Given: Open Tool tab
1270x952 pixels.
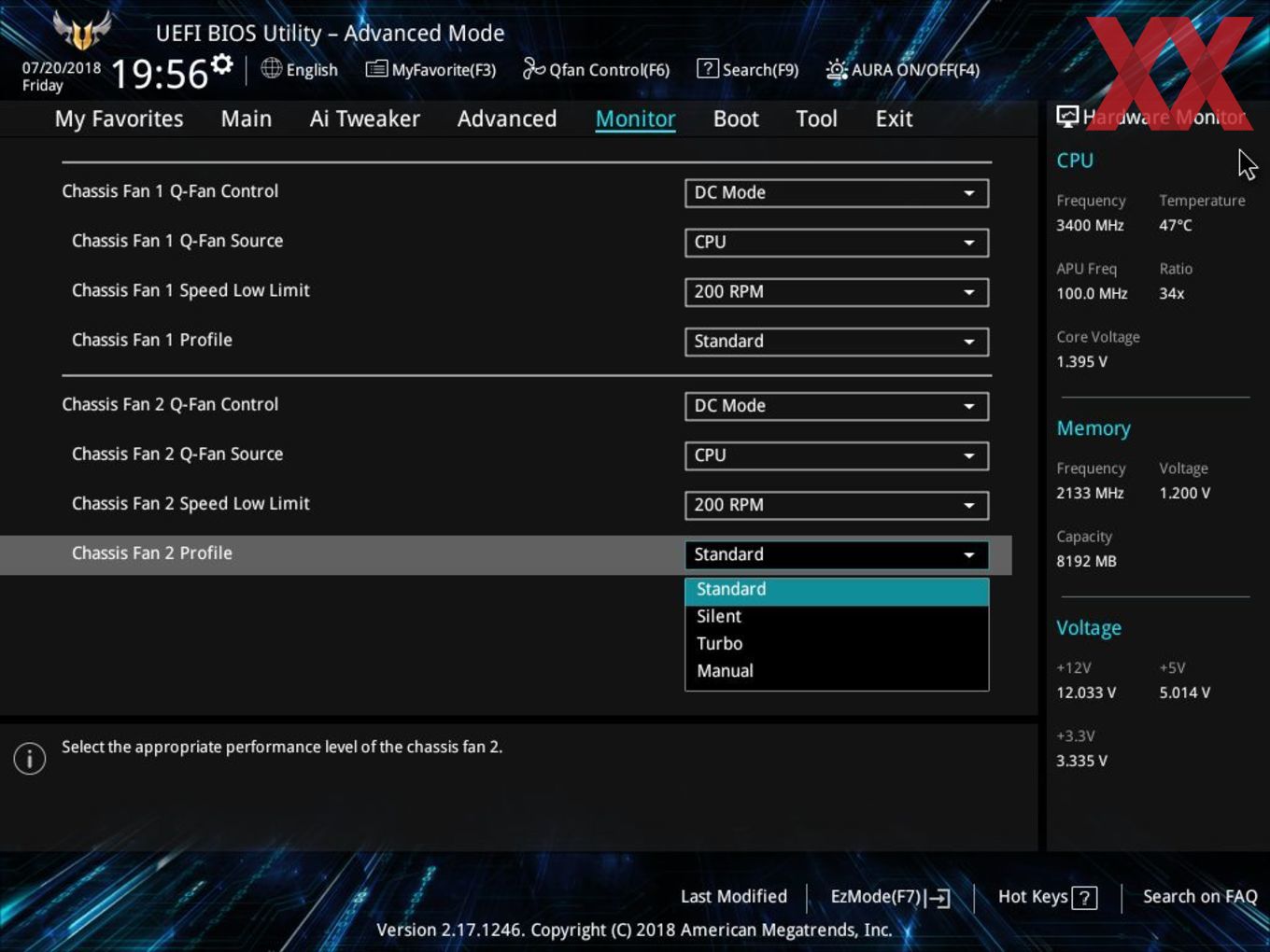Looking at the screenshot, I should 816,119.
